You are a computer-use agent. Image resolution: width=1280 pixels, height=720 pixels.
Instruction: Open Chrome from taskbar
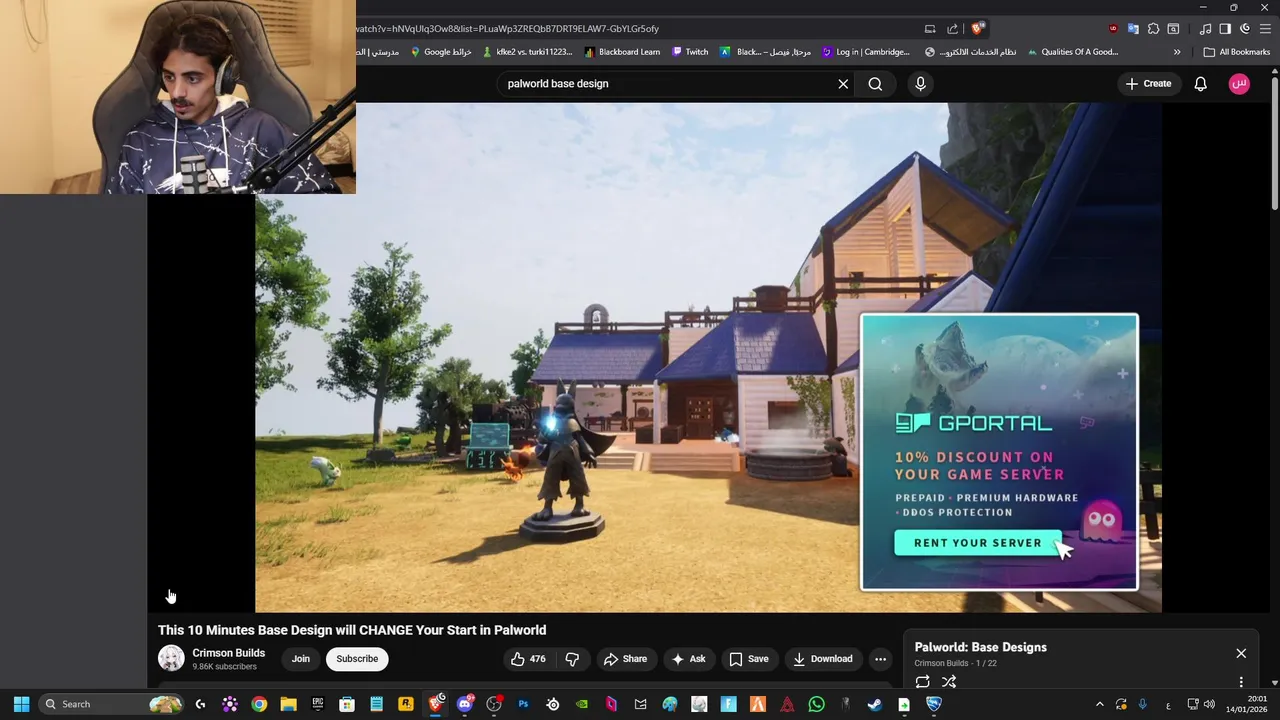tap(259, 704)
